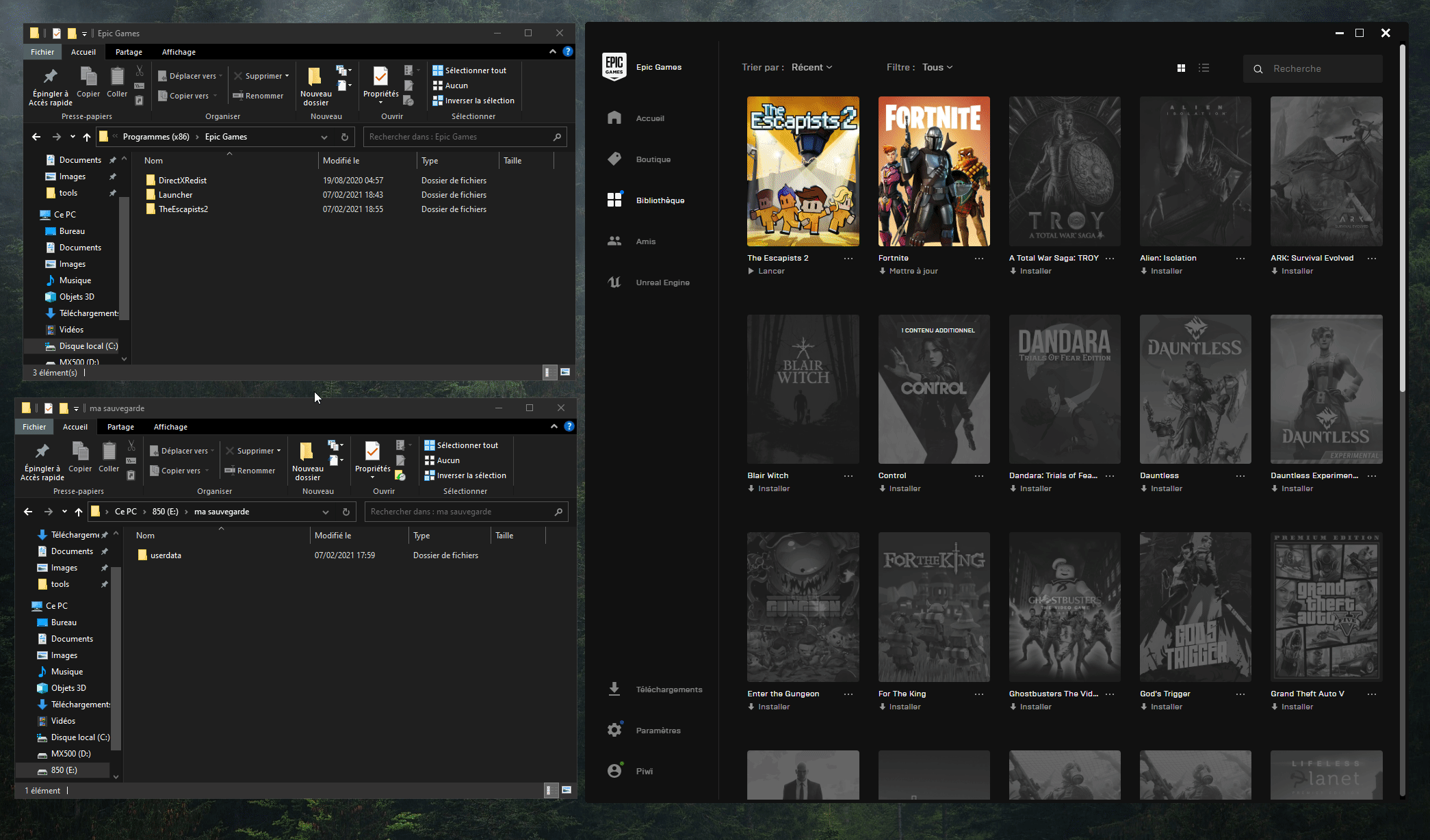Open Affichage tab in Epic Games explorer

tap(179, 52)
